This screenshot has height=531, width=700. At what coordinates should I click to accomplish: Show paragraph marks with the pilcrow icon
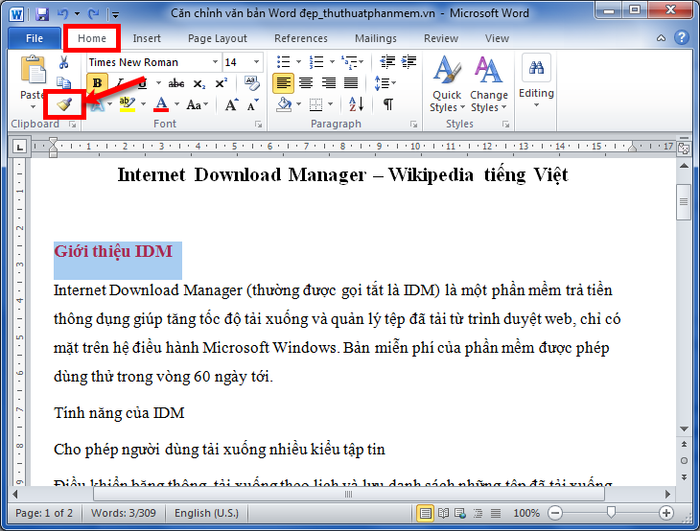(x=387, y=104)
